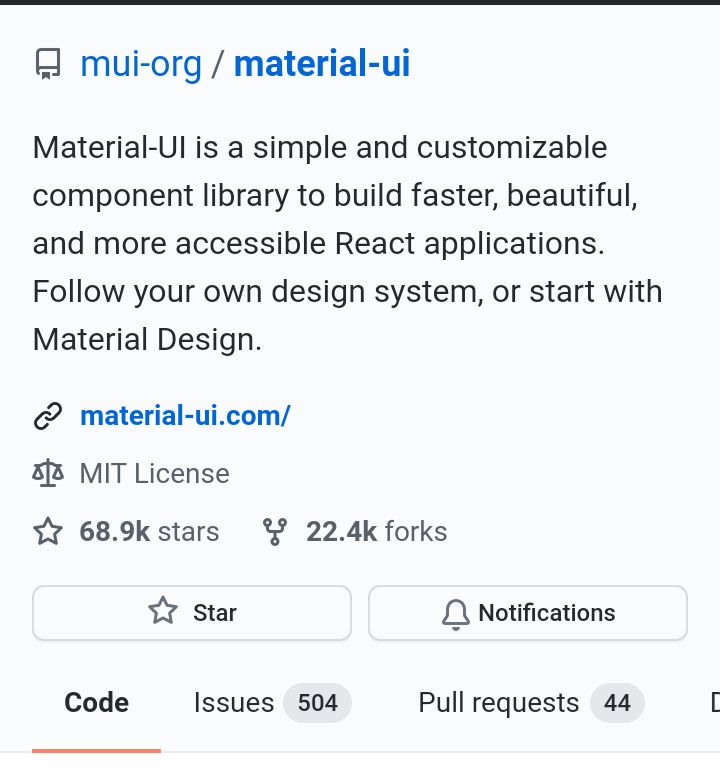Viewport: 720px width, 770px height.
Task: Open the material-ui repository name link
Action: [322, 63]
